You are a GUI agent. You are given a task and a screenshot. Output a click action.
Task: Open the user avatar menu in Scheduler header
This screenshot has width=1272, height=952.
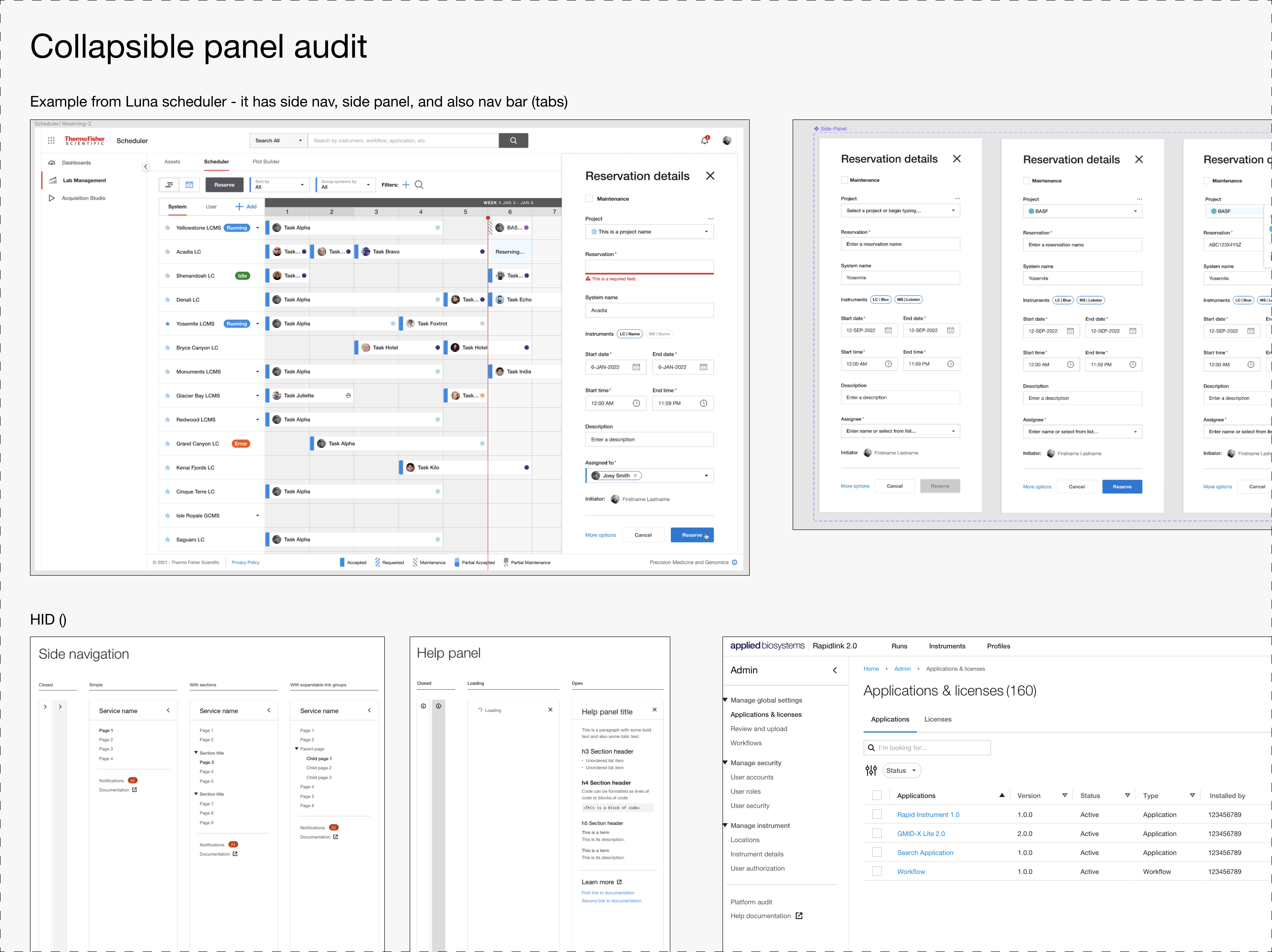coord(727,140)
